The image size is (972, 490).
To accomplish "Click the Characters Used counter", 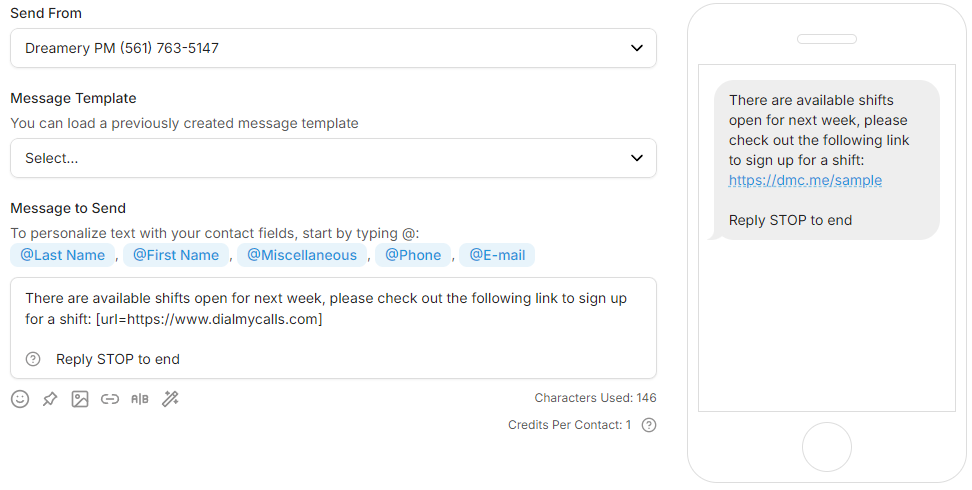I will 595,398.
